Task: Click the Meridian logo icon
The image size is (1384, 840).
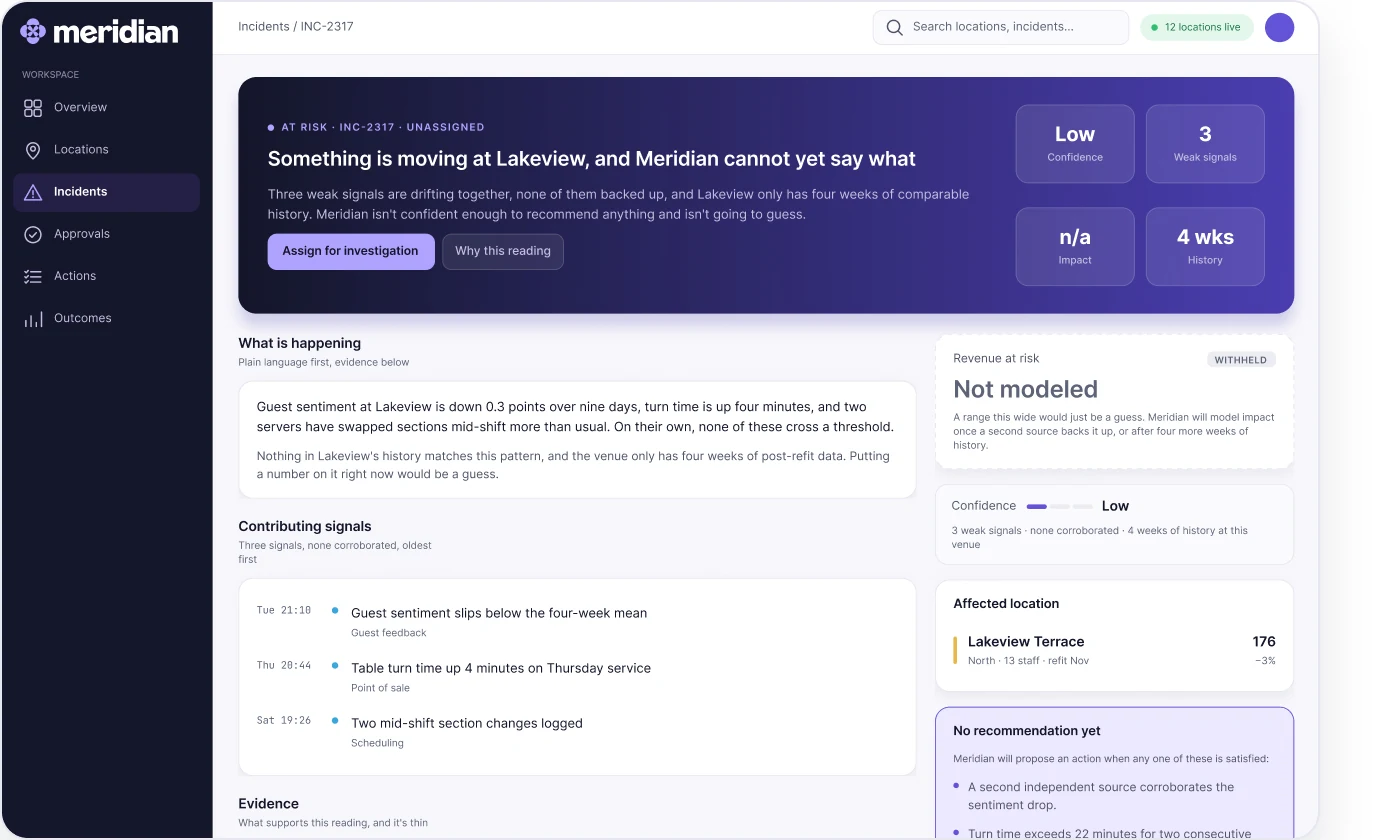Action: click(x=33, y=31)
